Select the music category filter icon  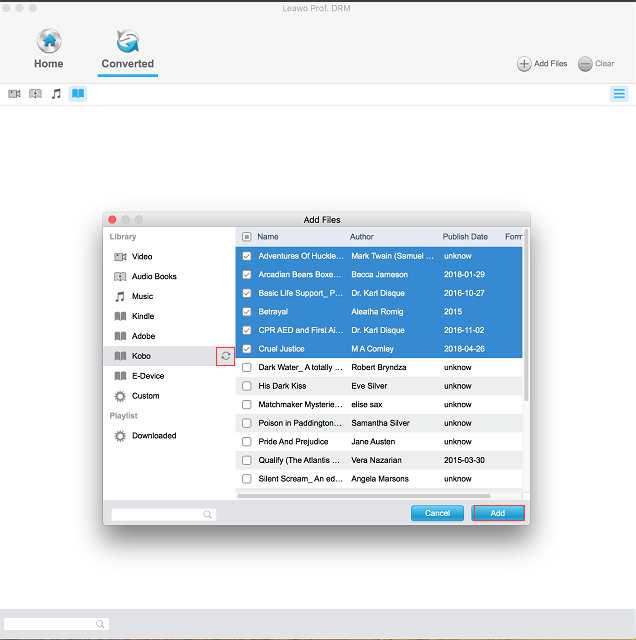(x=56, y=94)
